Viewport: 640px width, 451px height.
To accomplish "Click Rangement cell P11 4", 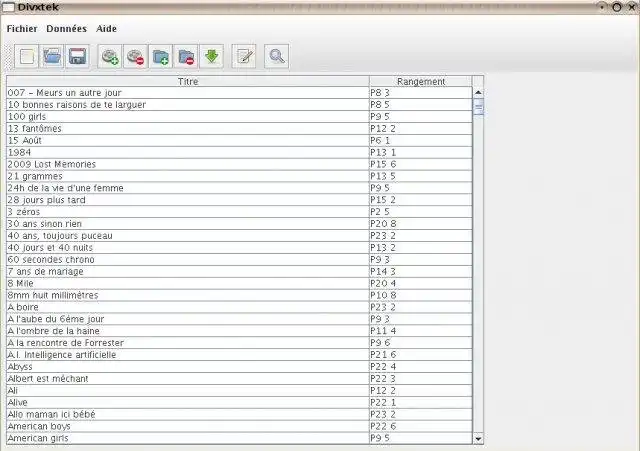I will tap(421, 331).
